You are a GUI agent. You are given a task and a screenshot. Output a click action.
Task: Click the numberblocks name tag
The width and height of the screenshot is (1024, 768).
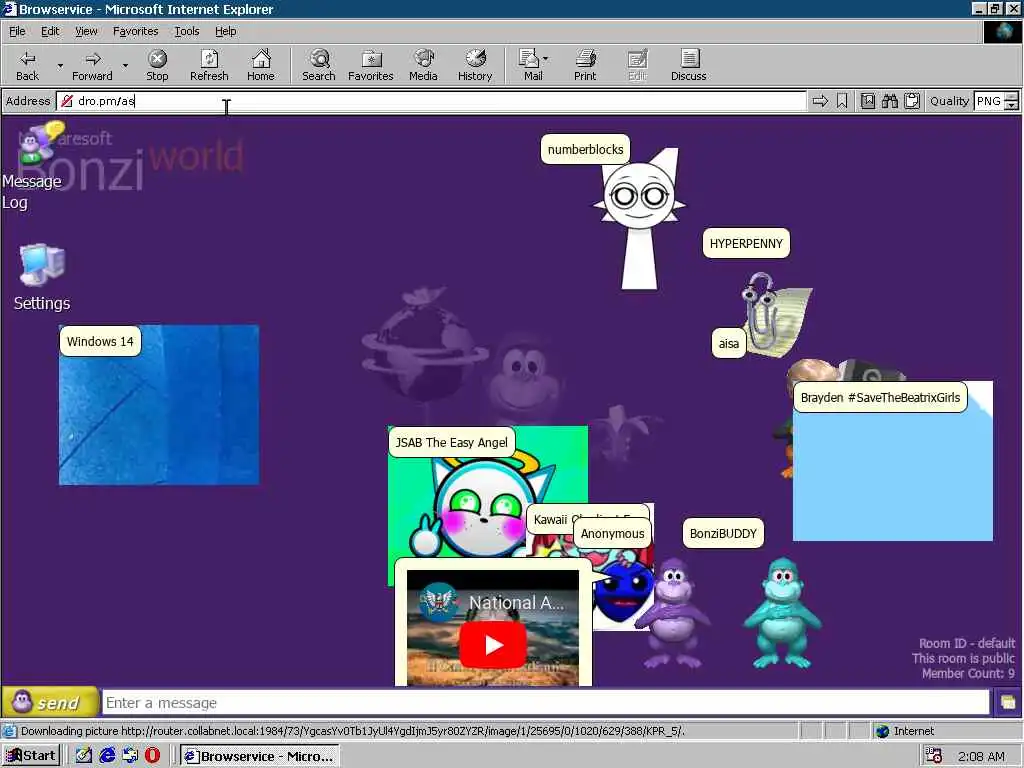point(585,150)
